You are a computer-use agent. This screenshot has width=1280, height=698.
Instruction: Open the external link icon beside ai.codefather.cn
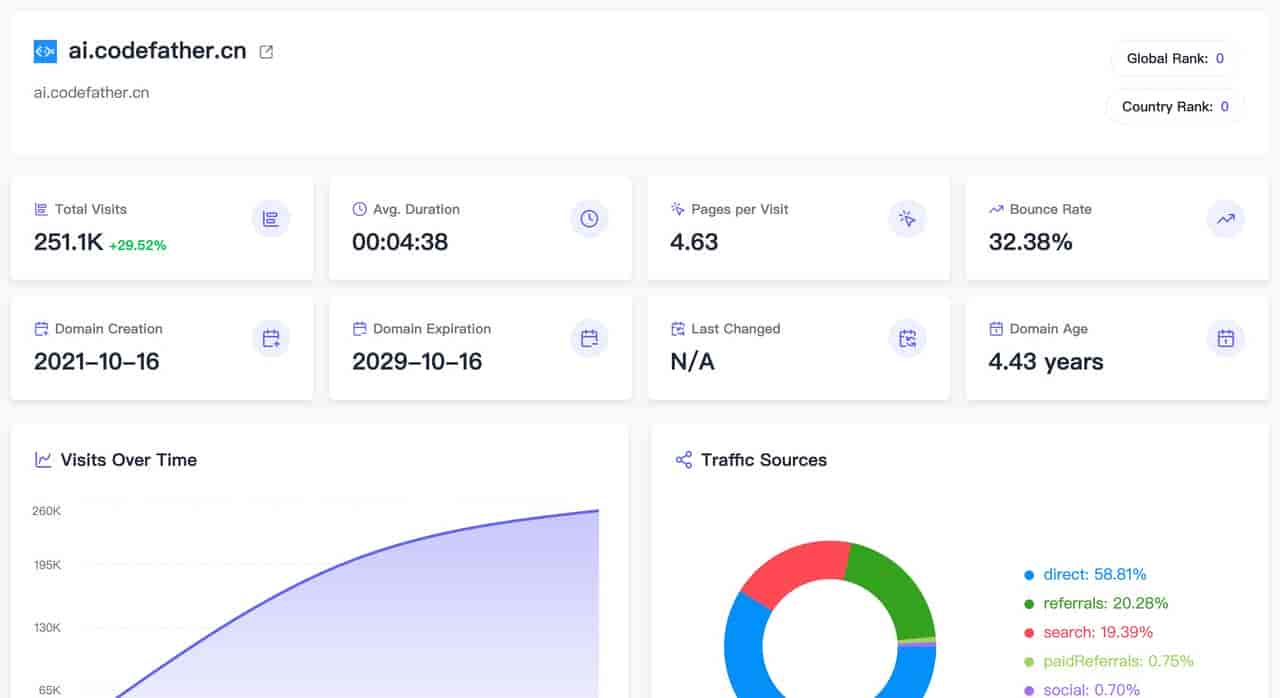click(x=266, y=52)
